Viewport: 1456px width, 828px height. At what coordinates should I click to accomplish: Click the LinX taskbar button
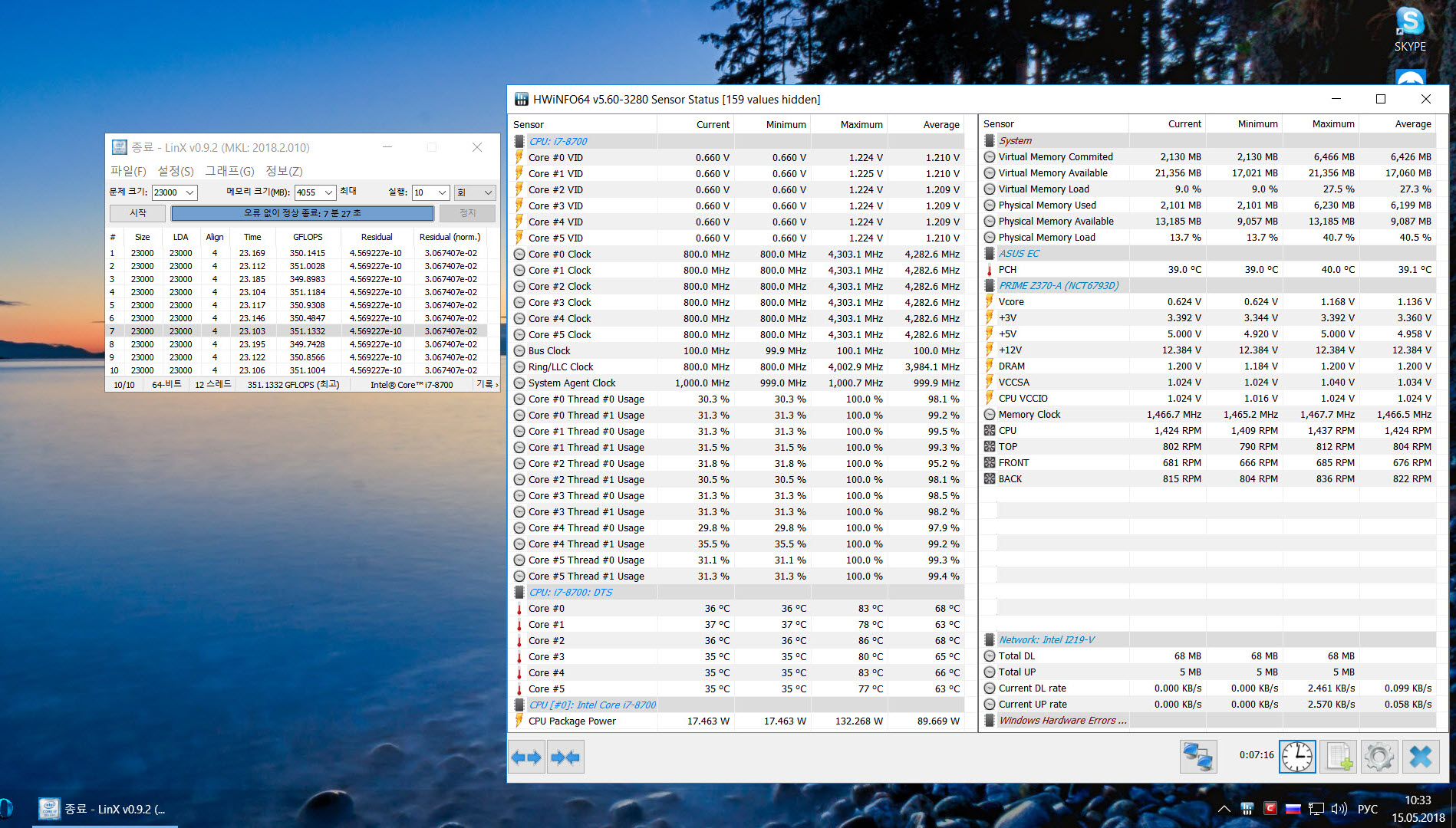pos(104,809)
